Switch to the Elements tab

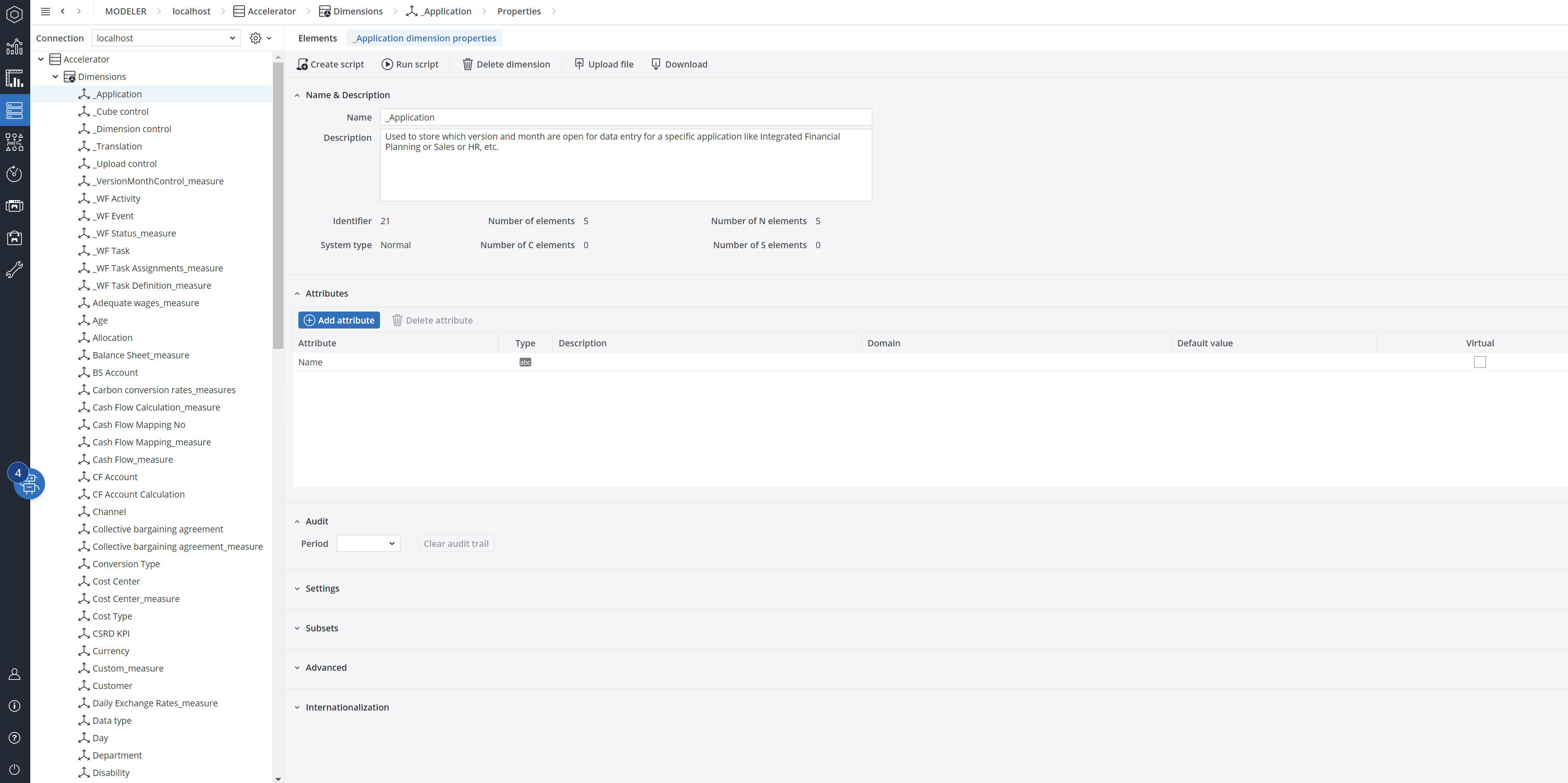point(317,39)
